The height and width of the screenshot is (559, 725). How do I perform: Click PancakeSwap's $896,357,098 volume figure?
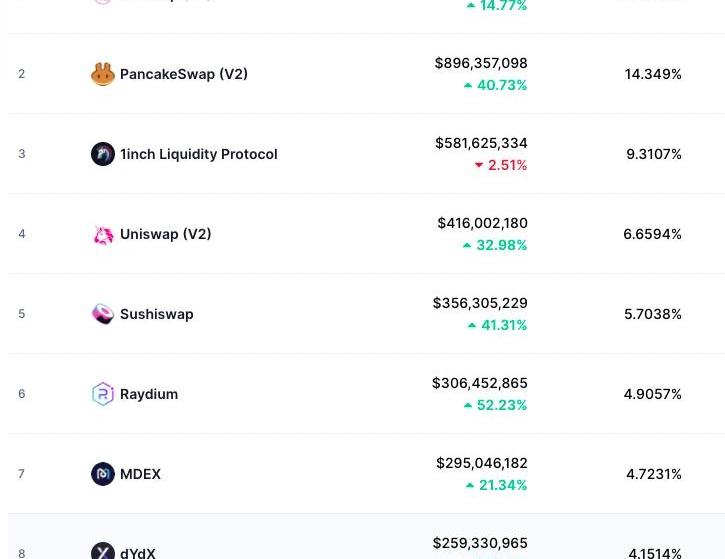(x=481, y=63)
